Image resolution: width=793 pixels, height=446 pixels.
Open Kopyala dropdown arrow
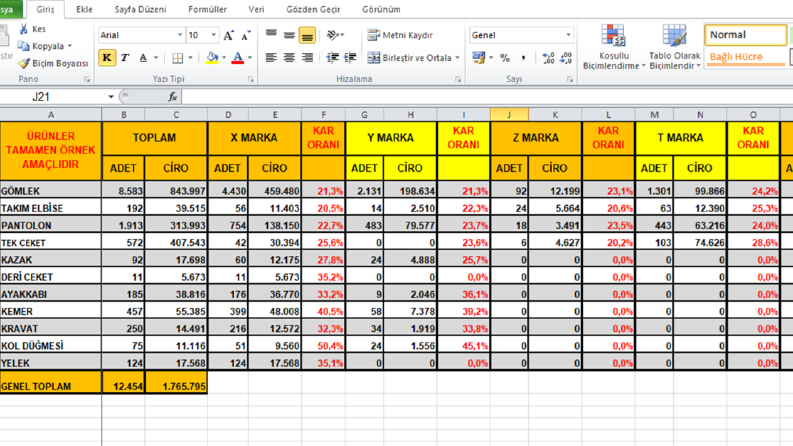pyautogui.click(x=70, y=46)
